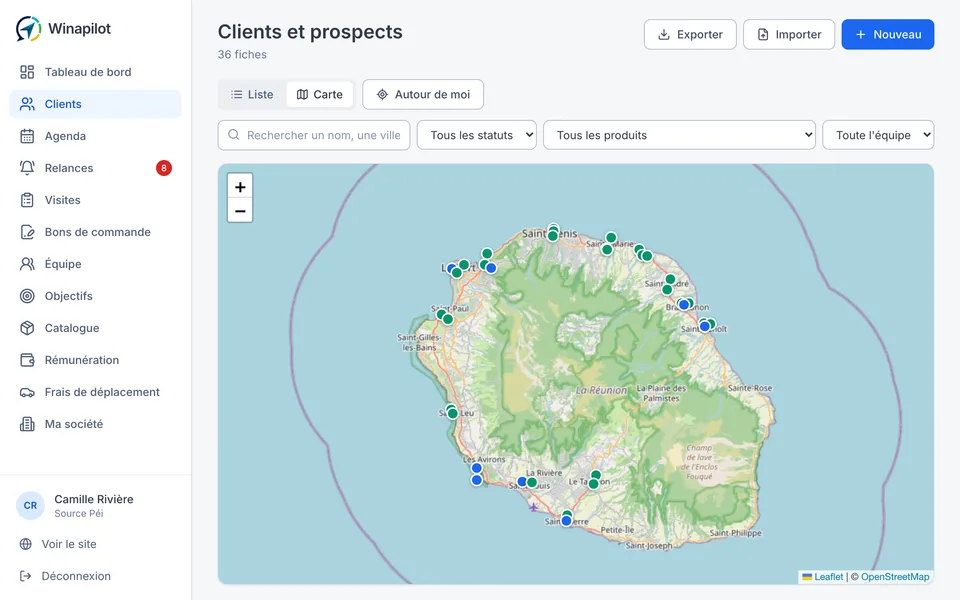The width and height of the screenshot is (960, 600).
Task: Open the Équipe section
Action: 96,264
